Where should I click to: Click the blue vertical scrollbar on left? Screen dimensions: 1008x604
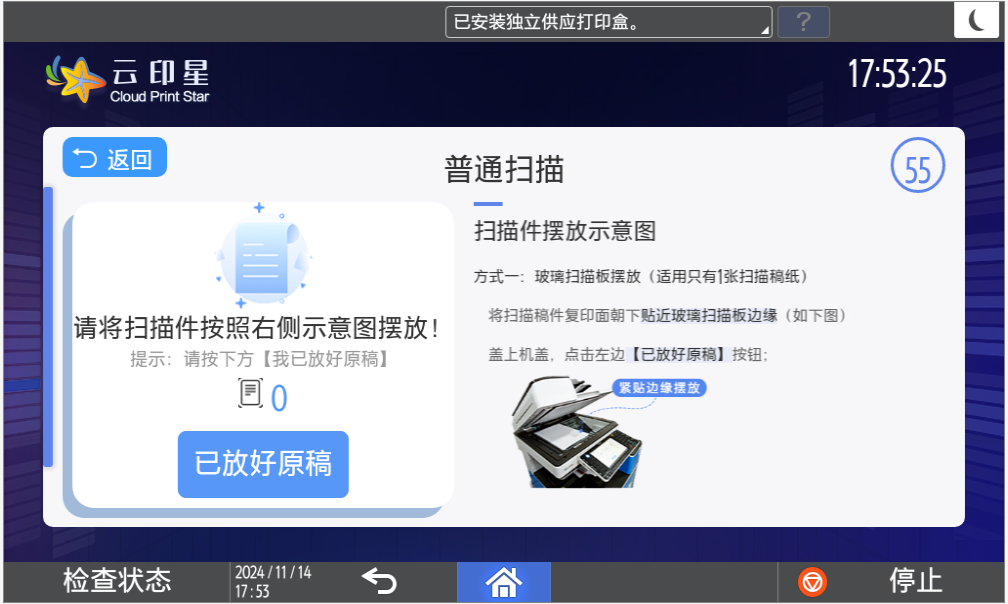click(x=47, y=326)
